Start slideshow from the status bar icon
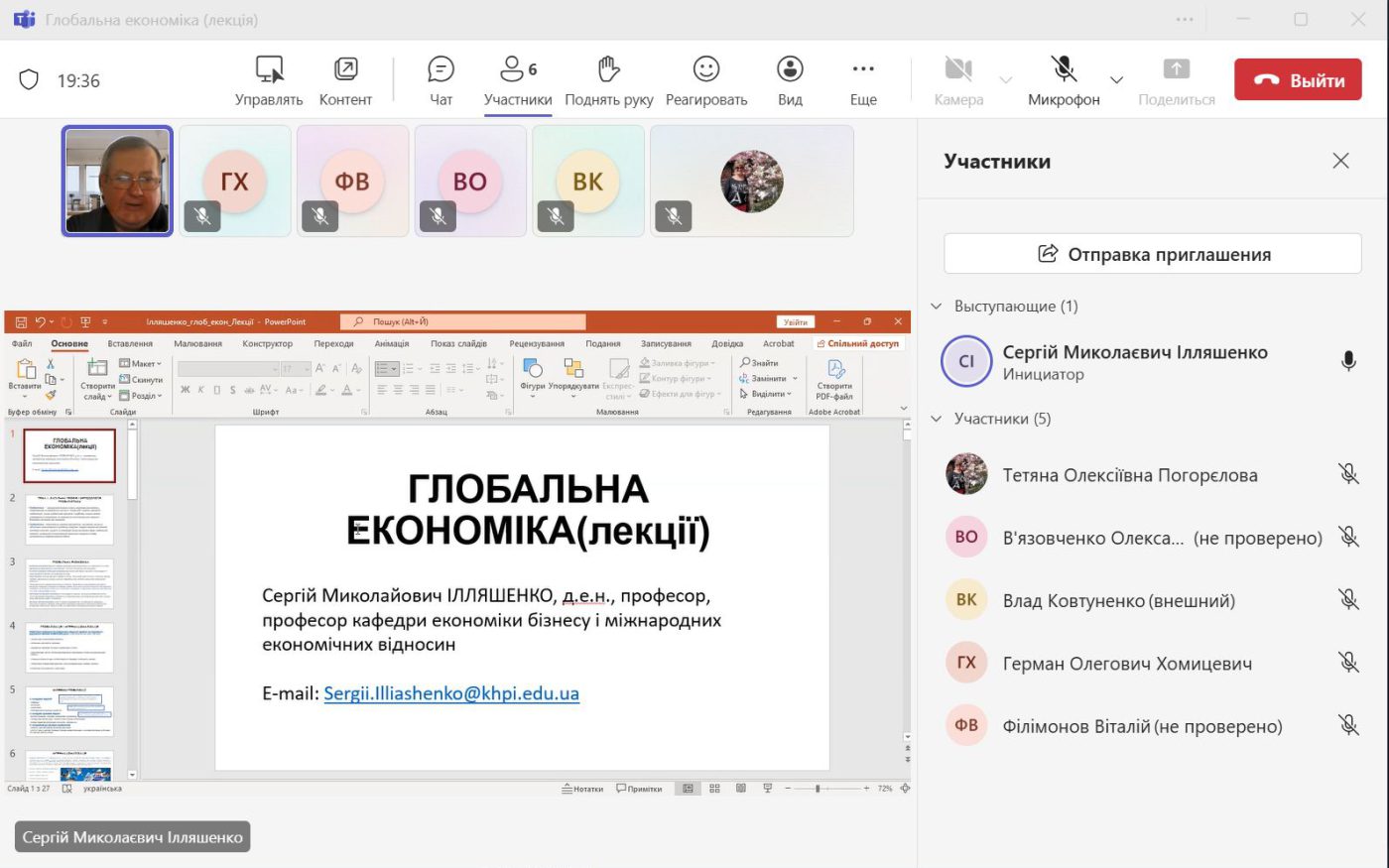Screen dimensions: 1389x868 point(766,788)
